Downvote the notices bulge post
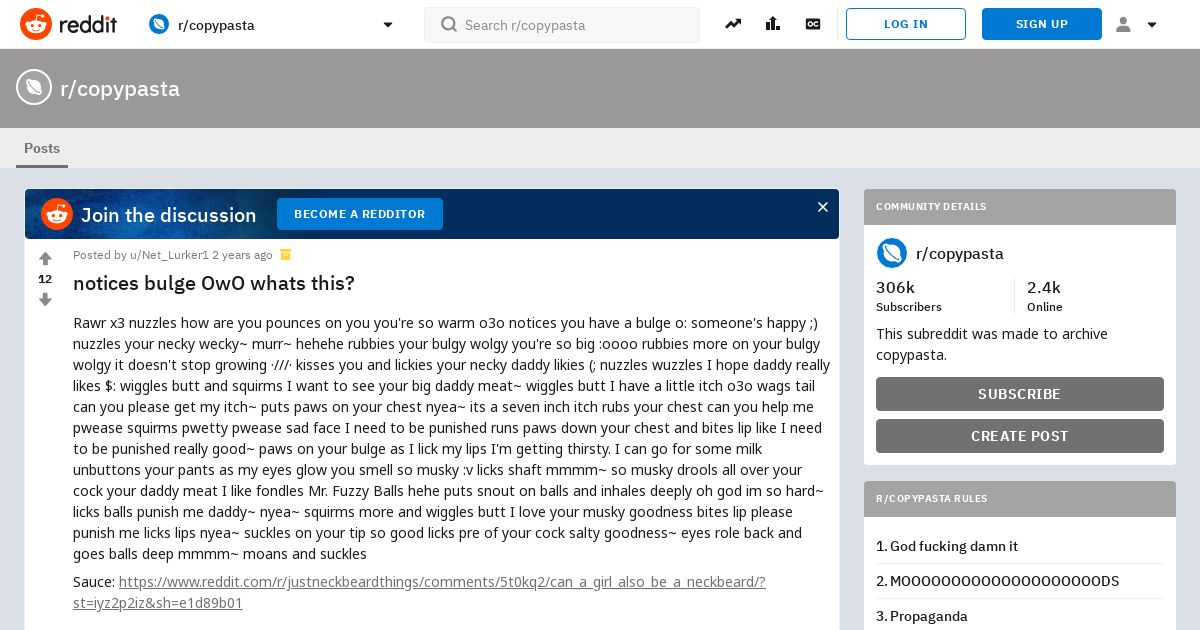 click(45, 299)
